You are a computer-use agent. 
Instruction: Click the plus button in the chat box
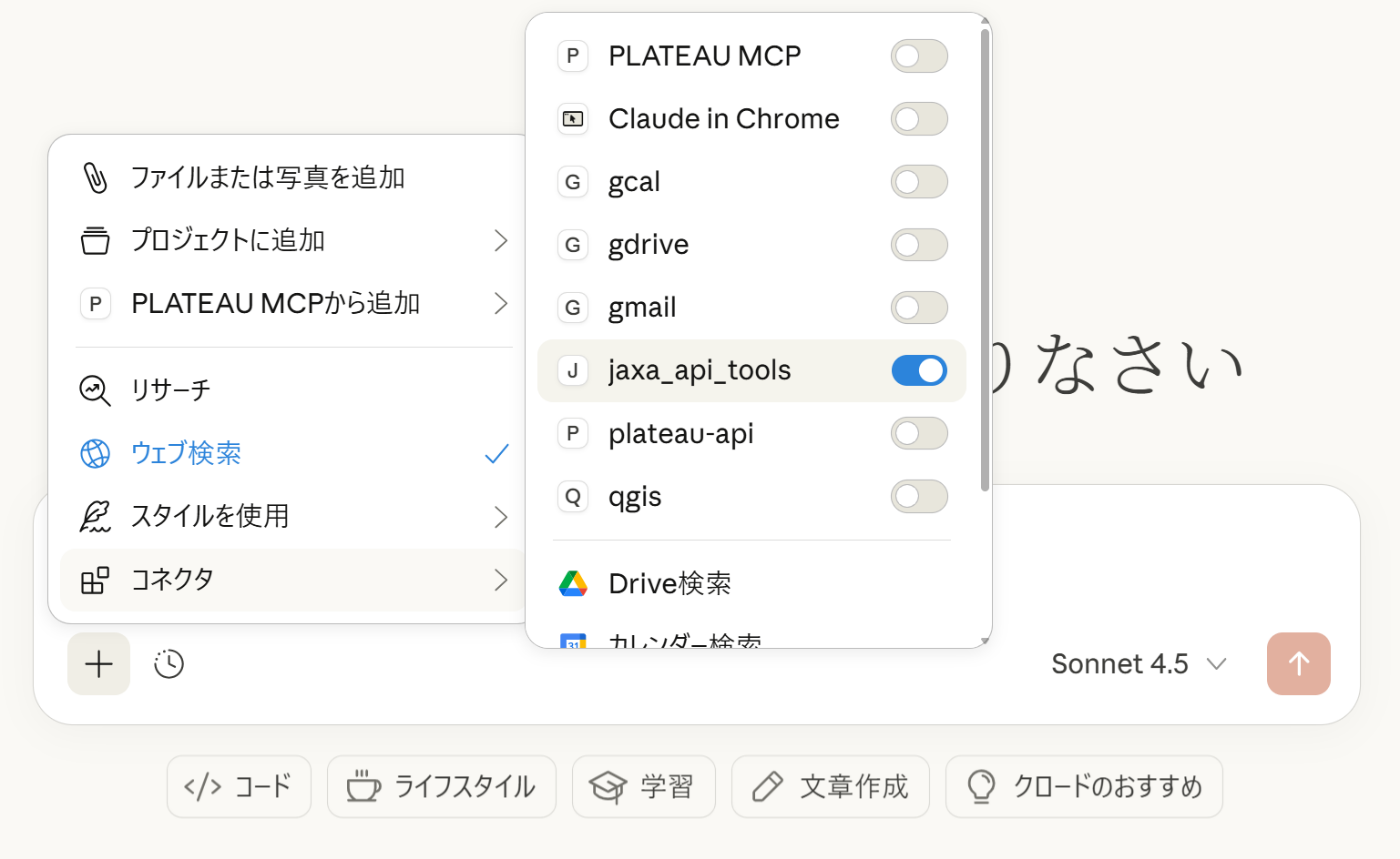pos(99,664)
